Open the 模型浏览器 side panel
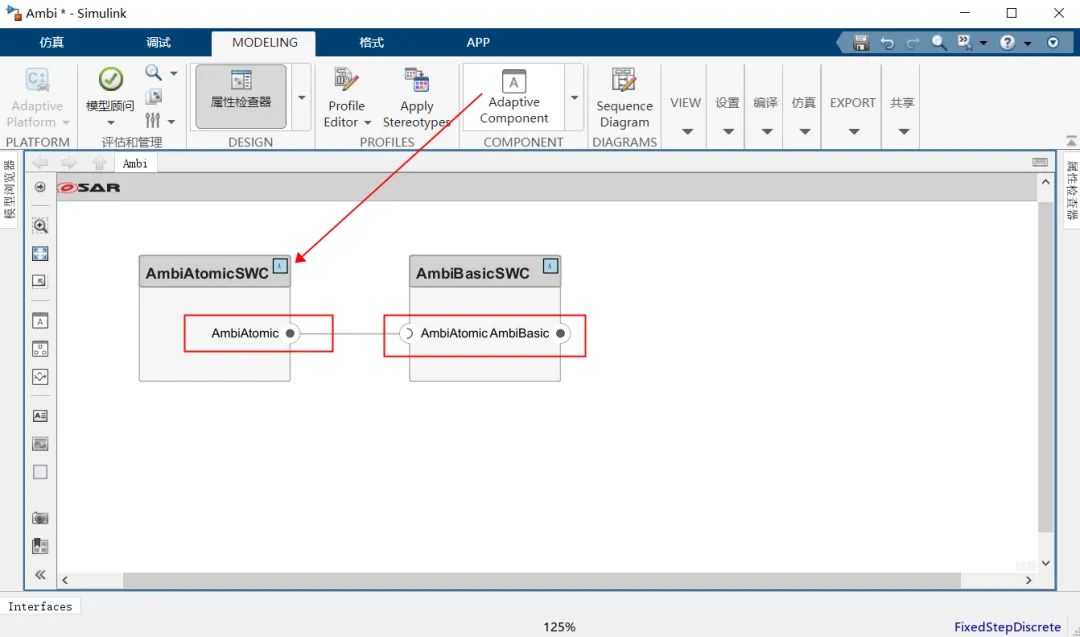Screen dimensions: 1080x637 10,189
